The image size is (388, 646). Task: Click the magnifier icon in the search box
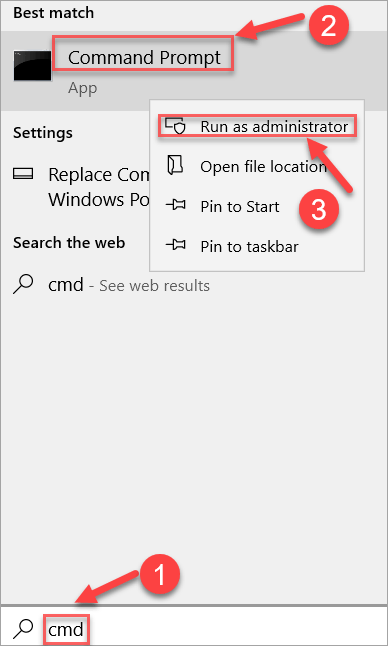[x=23, y=629]
